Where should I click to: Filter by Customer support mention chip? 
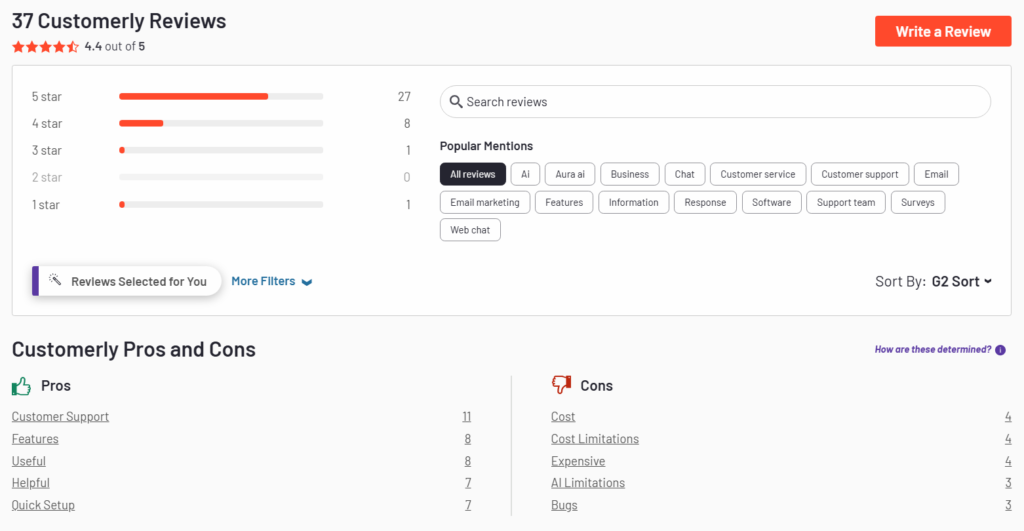coord(859,174)
